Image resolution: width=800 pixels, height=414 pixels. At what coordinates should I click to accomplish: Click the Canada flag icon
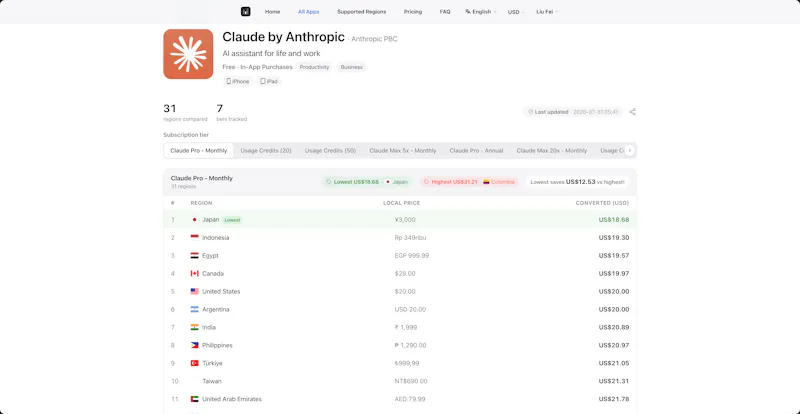click(194, 274)
